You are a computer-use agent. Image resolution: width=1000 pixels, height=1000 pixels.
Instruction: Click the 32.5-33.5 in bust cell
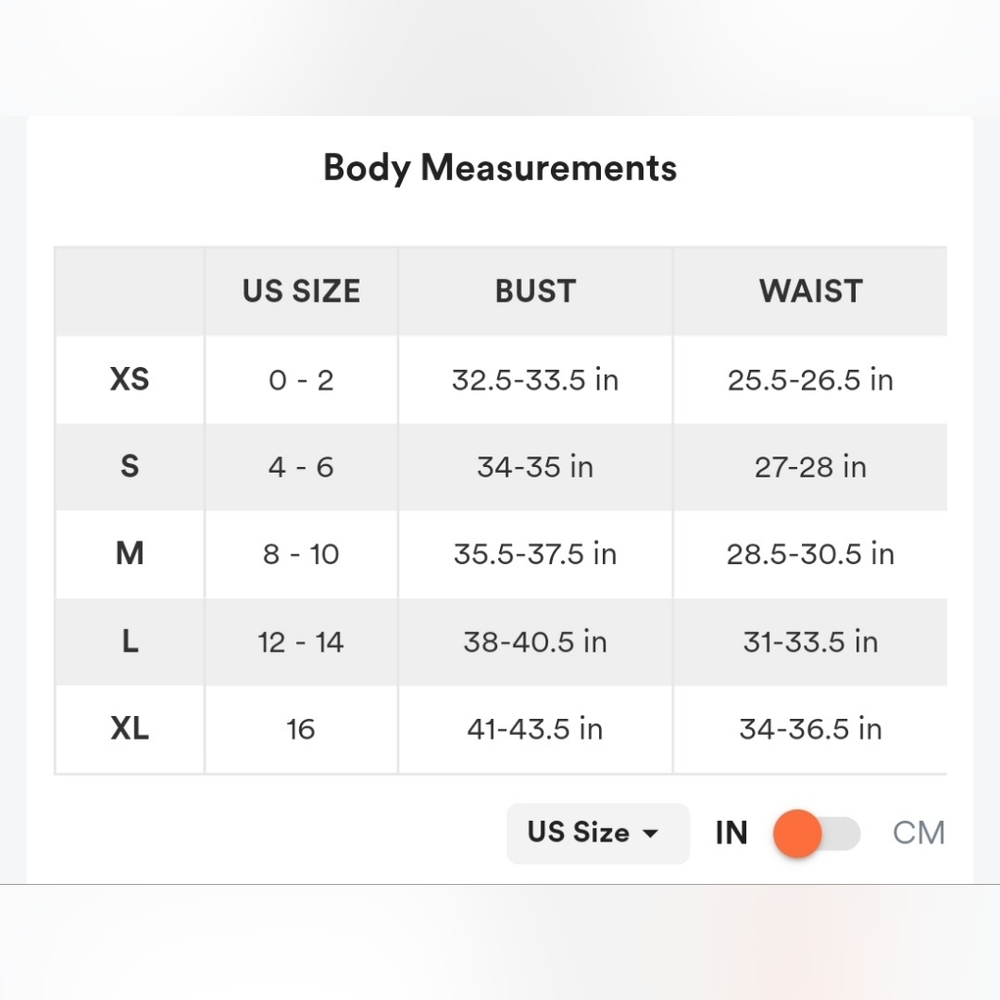pyautogui.click(x=535, y=380)
